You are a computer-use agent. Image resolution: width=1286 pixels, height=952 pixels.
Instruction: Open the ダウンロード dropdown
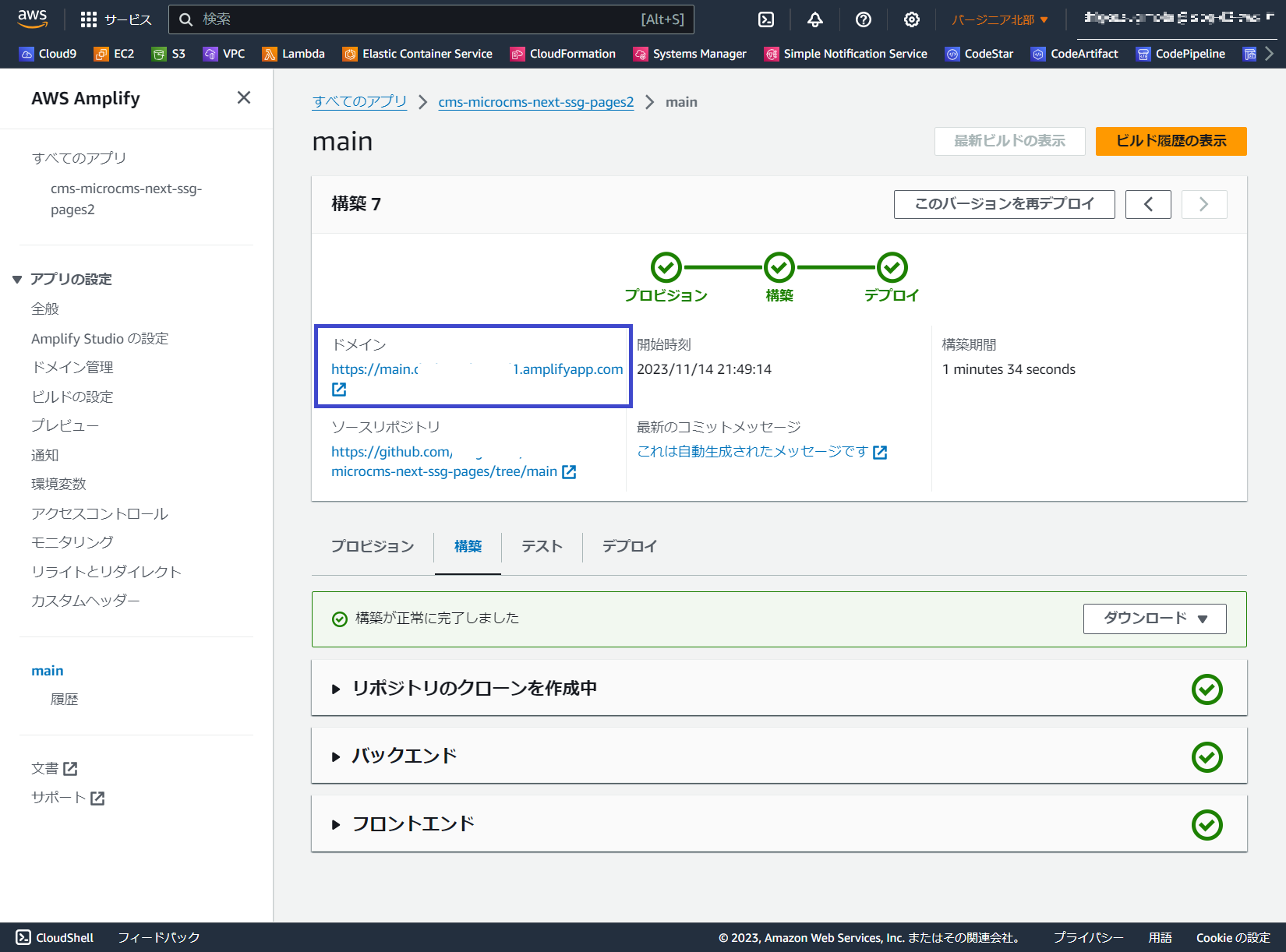click(1154, 619)
